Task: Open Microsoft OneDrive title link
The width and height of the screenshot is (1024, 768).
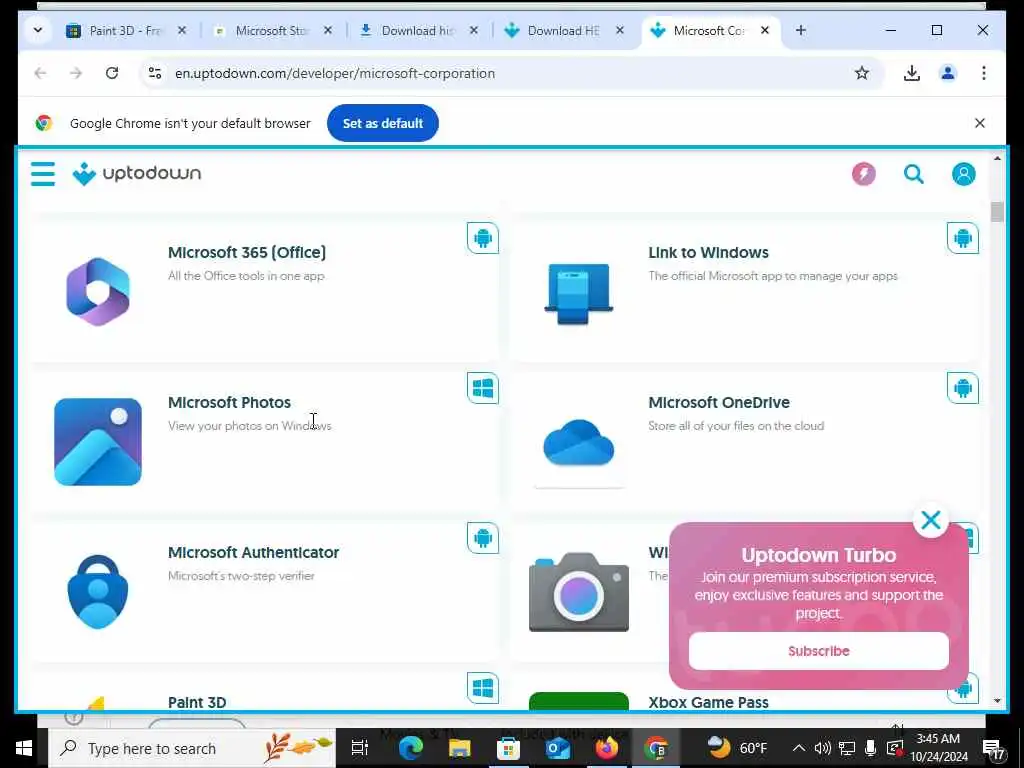Action: click(x=719, y=403)
